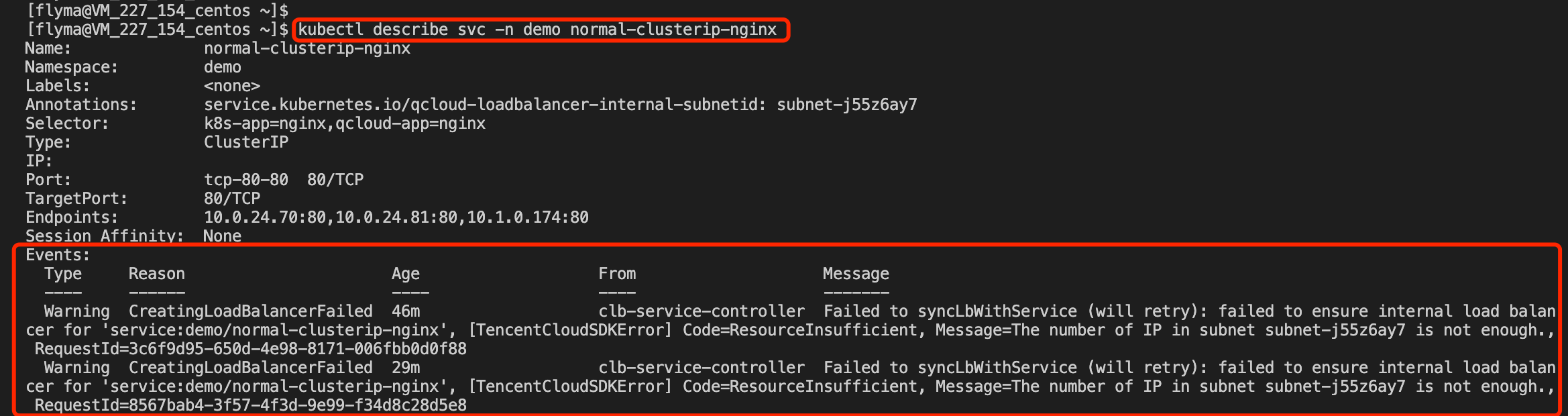Select the 46m event age
This screenshot has height=416, width=1568.
(x=406, y=312)
